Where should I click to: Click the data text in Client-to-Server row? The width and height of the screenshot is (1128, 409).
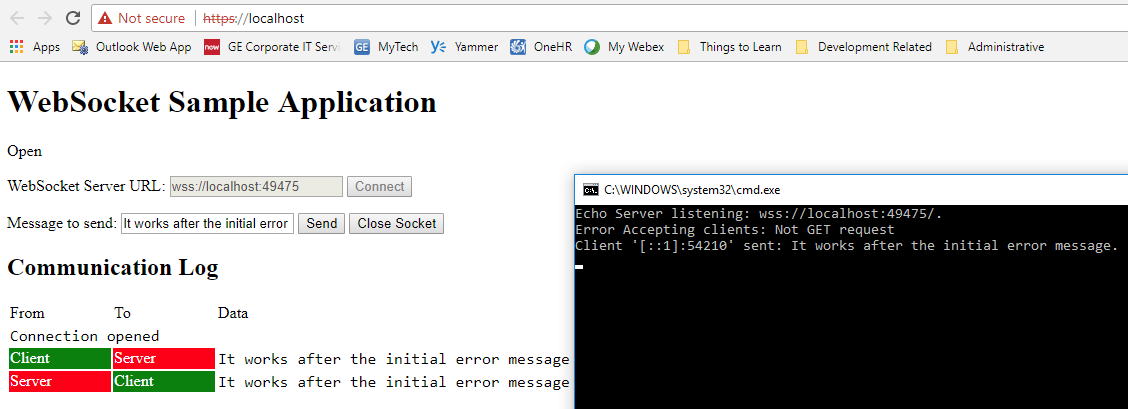394,359
